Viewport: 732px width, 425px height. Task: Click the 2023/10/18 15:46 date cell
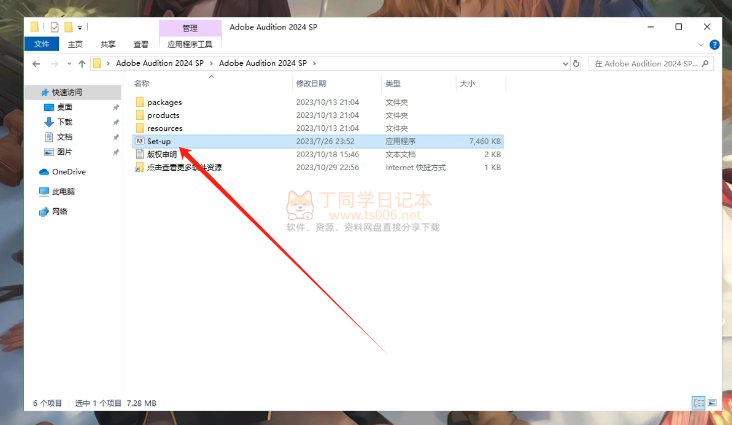point(327,154)
